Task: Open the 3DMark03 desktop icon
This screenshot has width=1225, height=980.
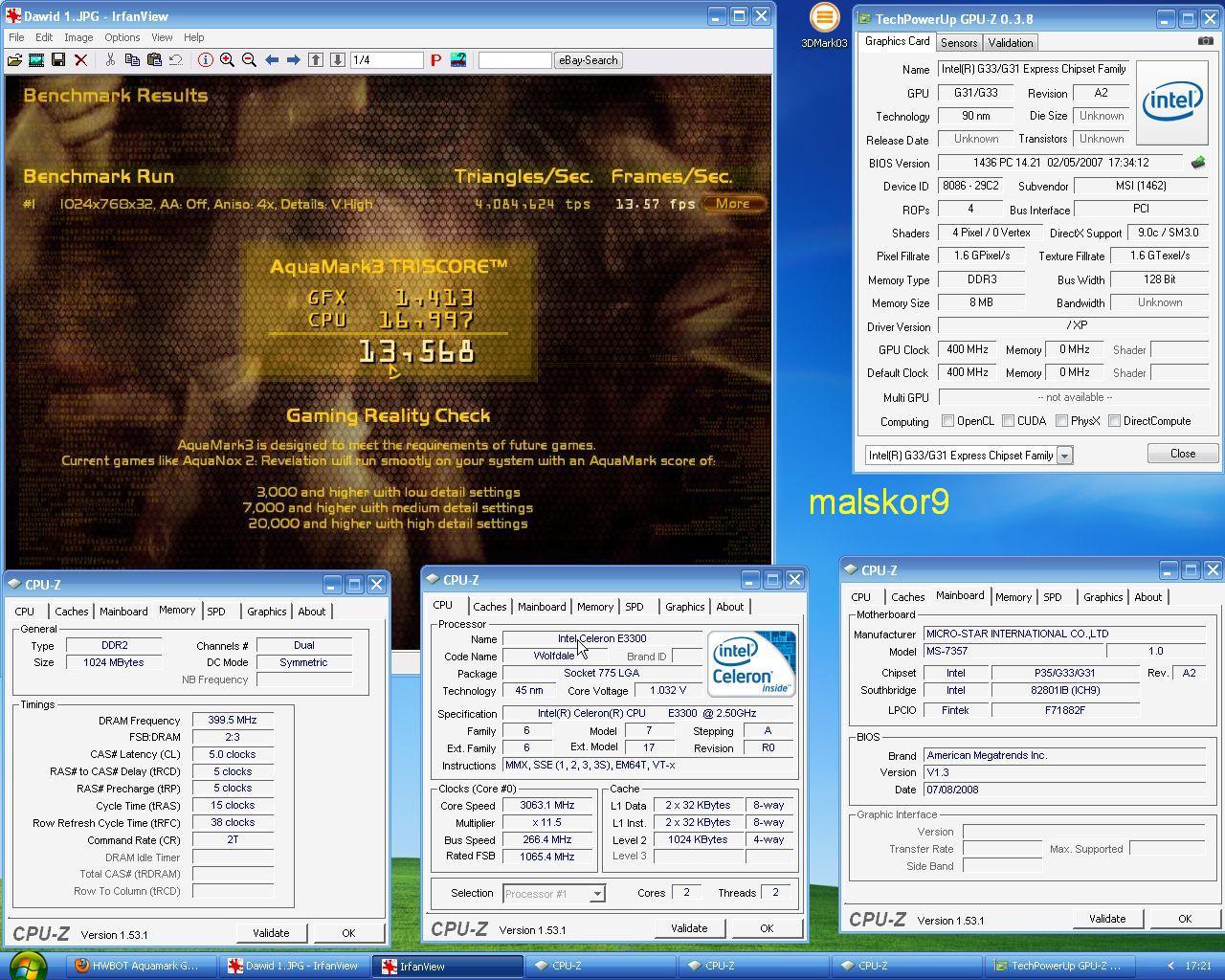Action: [824, 26]
